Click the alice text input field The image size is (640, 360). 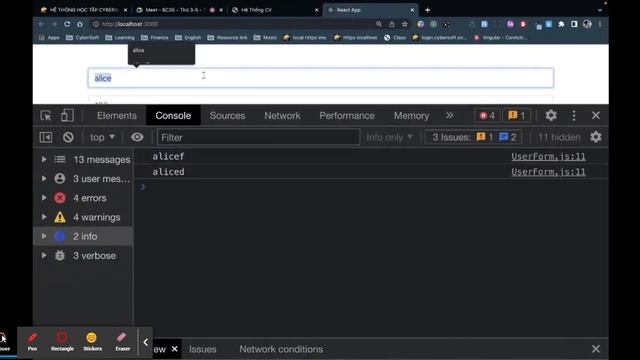[x=321, y=78]
